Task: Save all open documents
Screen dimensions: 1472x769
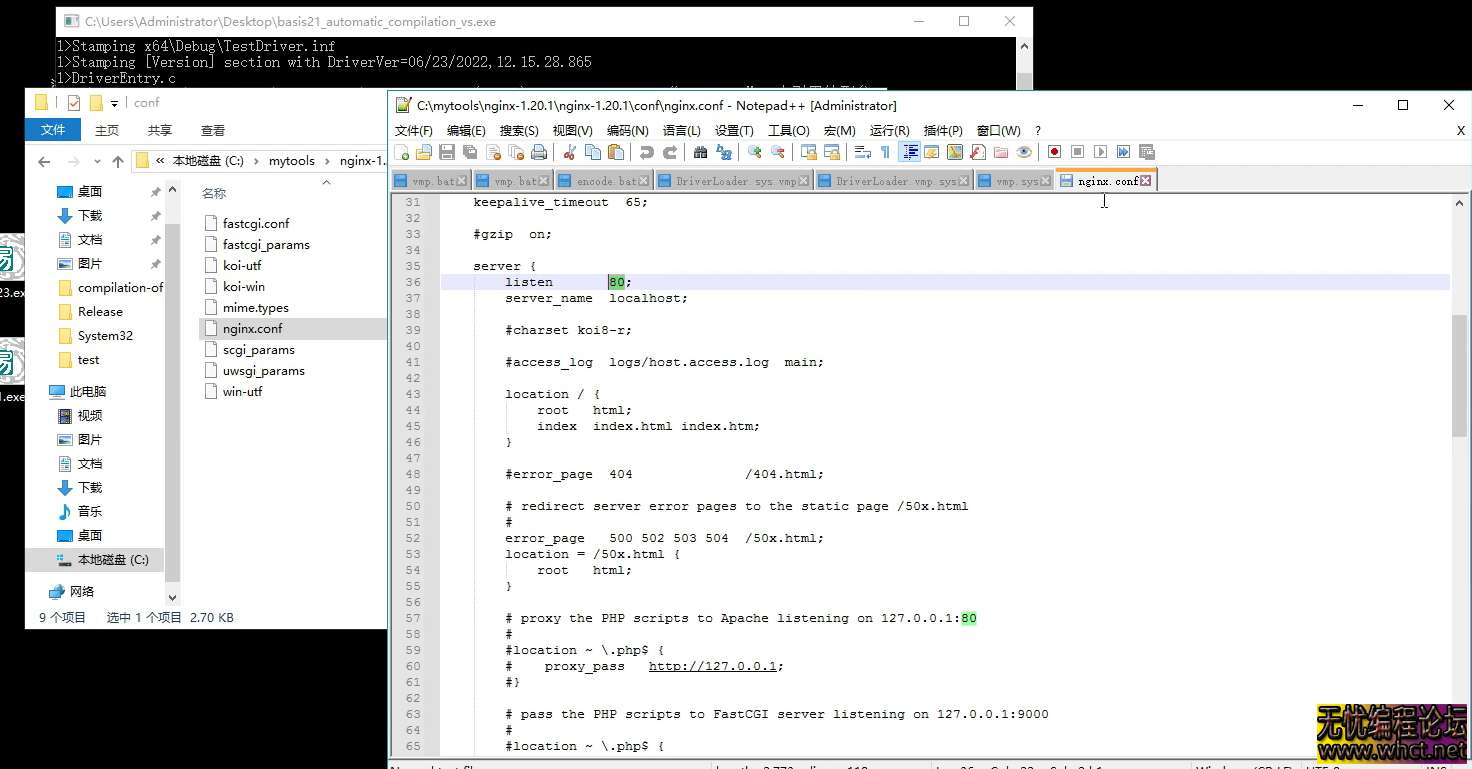Action: click(x=468, y=151)
